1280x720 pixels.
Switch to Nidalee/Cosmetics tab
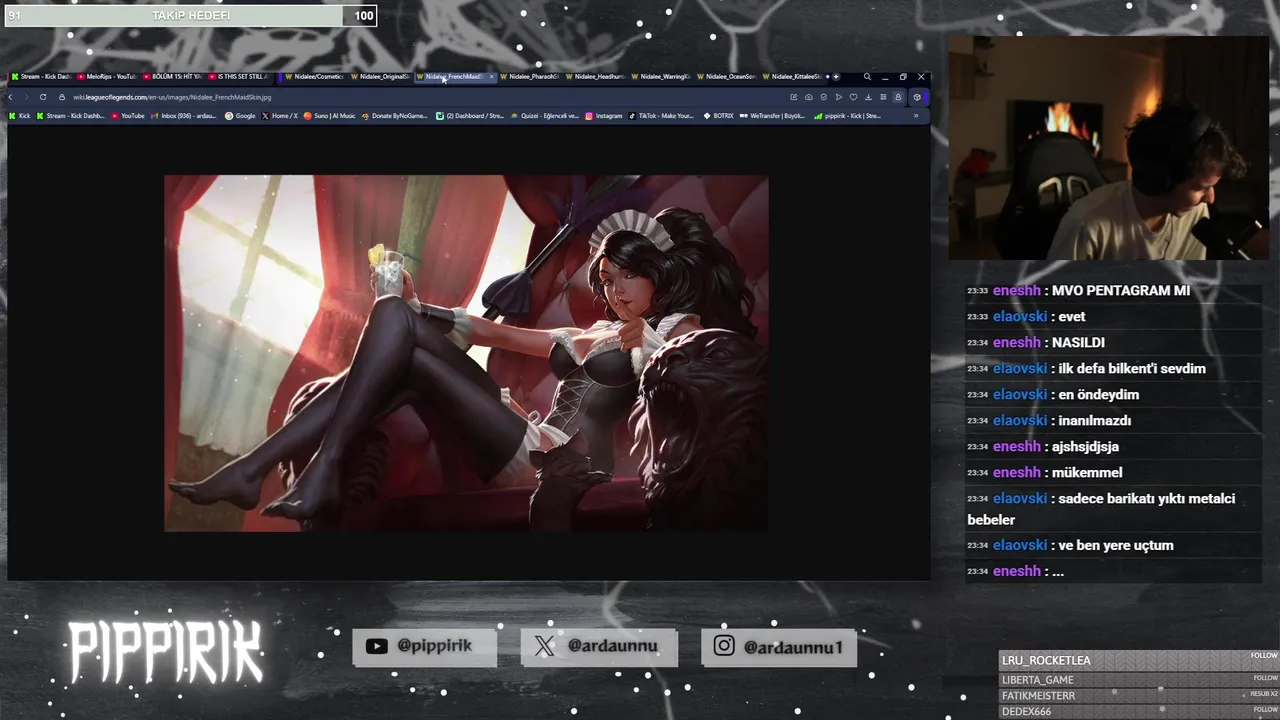tap(313, 77)
